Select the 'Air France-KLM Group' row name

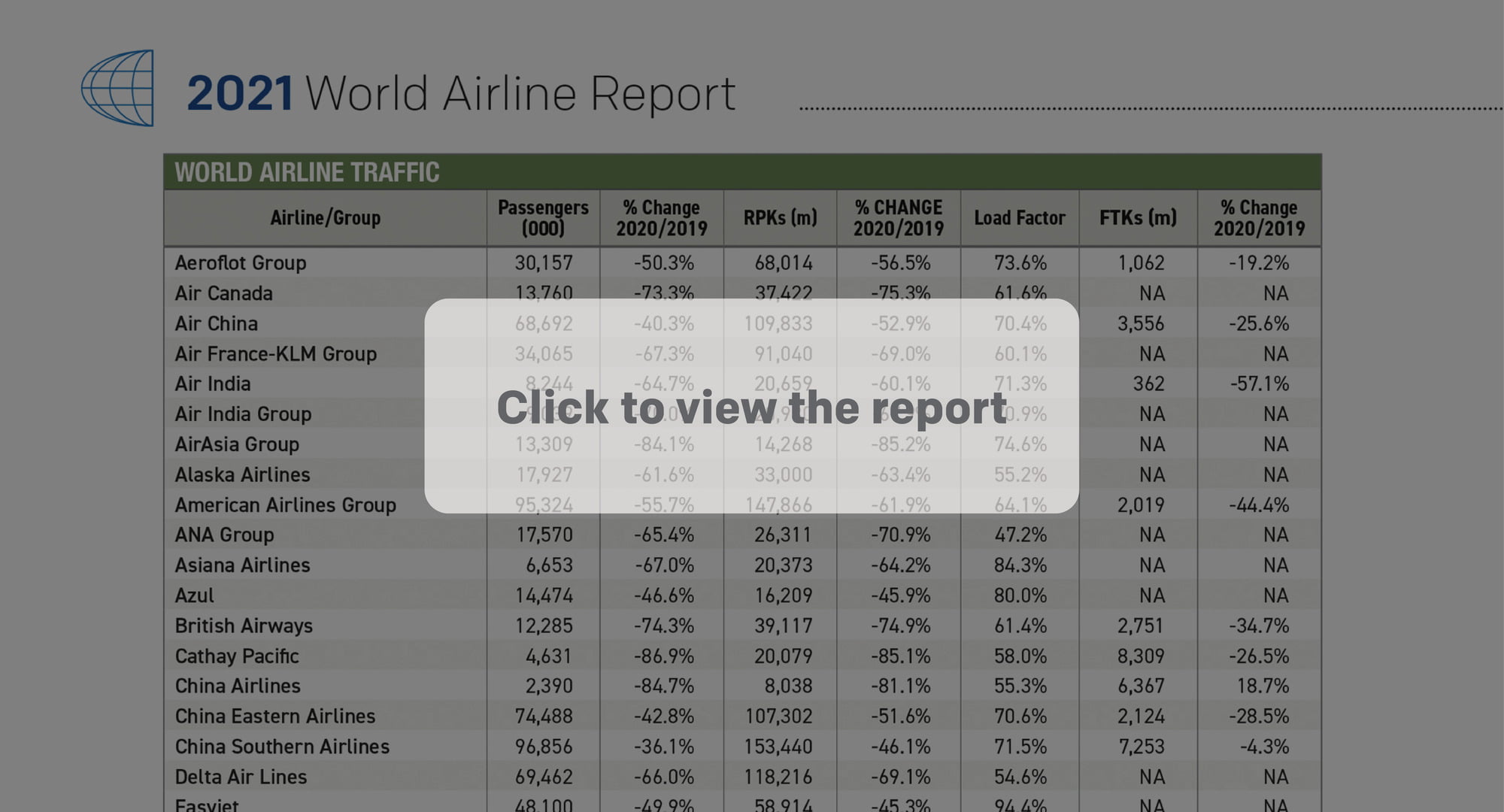click(x=276, y=353)
